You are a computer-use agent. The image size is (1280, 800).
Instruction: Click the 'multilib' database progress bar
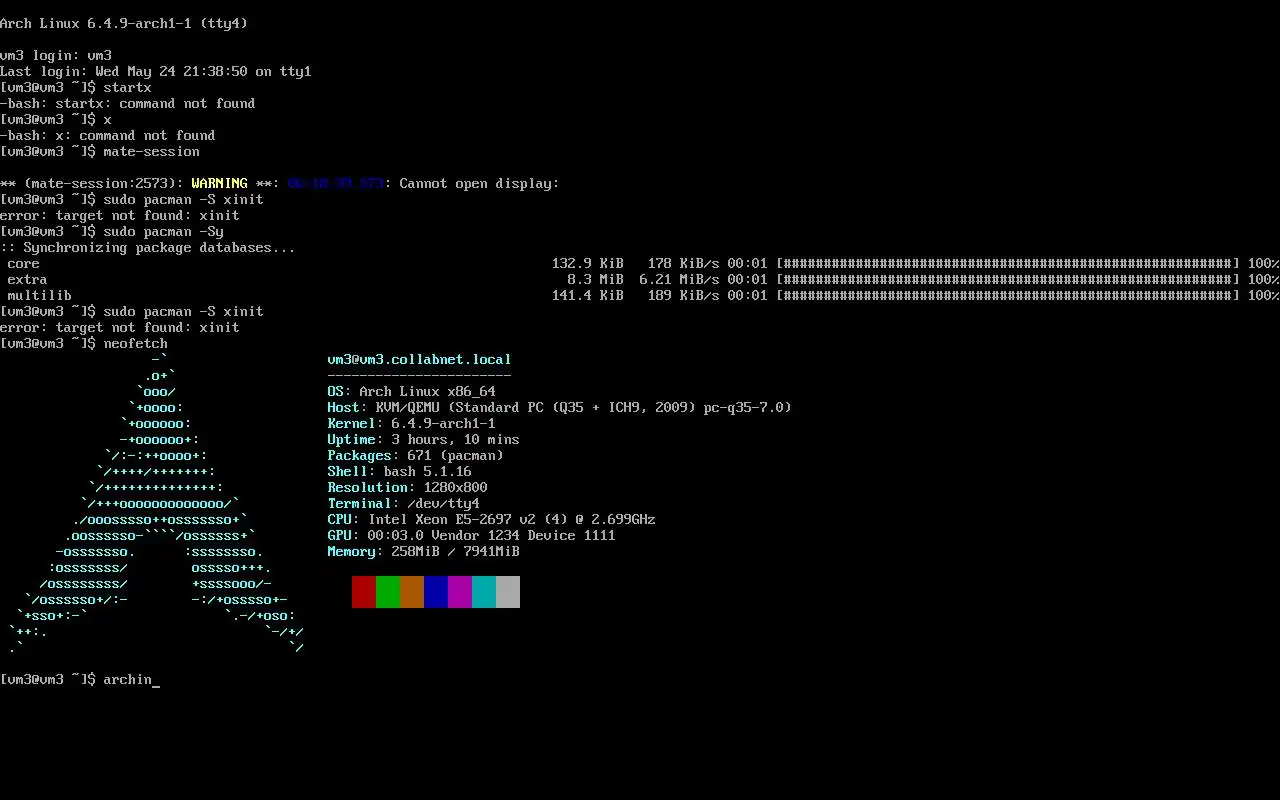[x=1008, y=295]
